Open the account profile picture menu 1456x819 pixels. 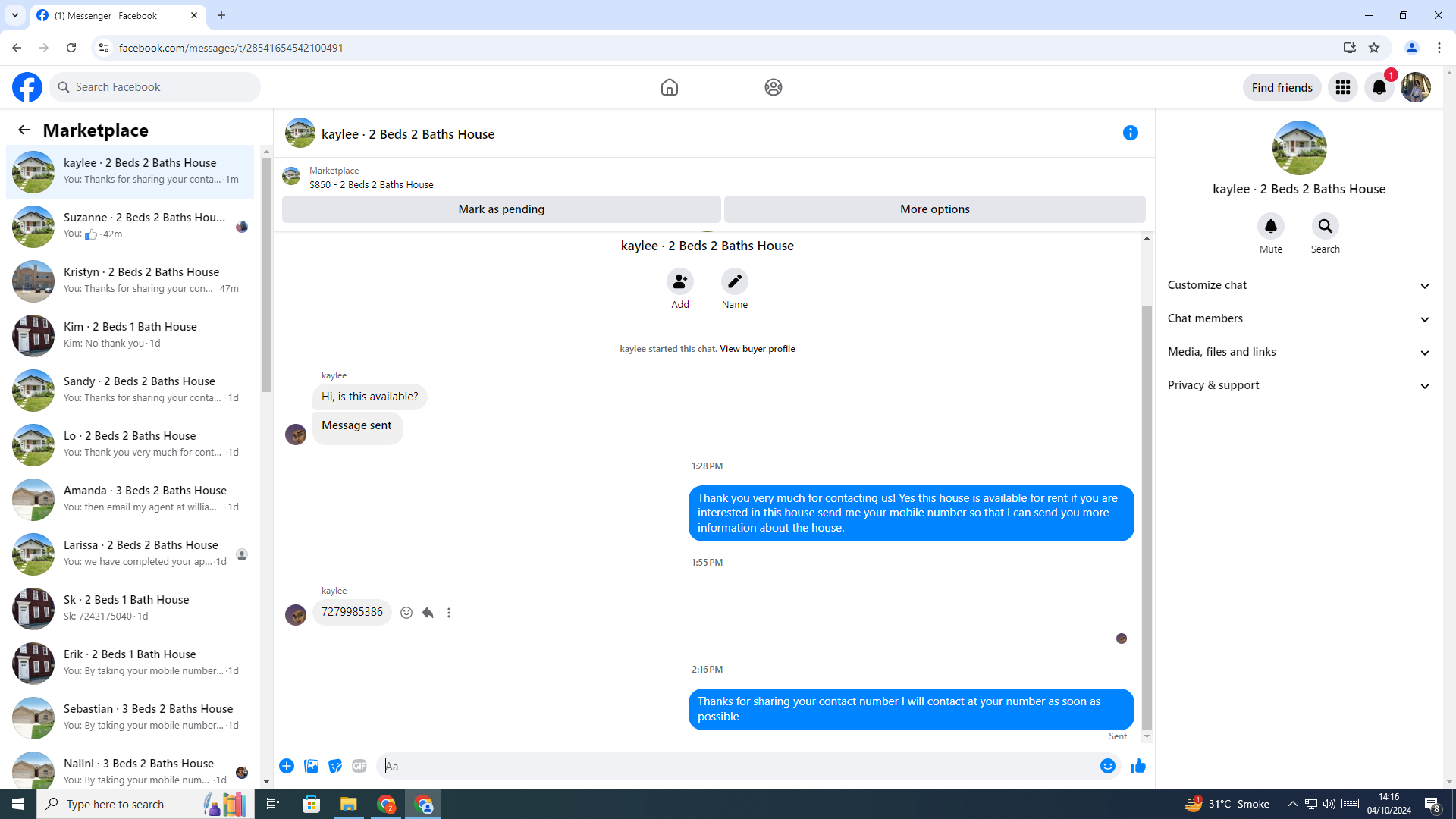coord(1416,87)
